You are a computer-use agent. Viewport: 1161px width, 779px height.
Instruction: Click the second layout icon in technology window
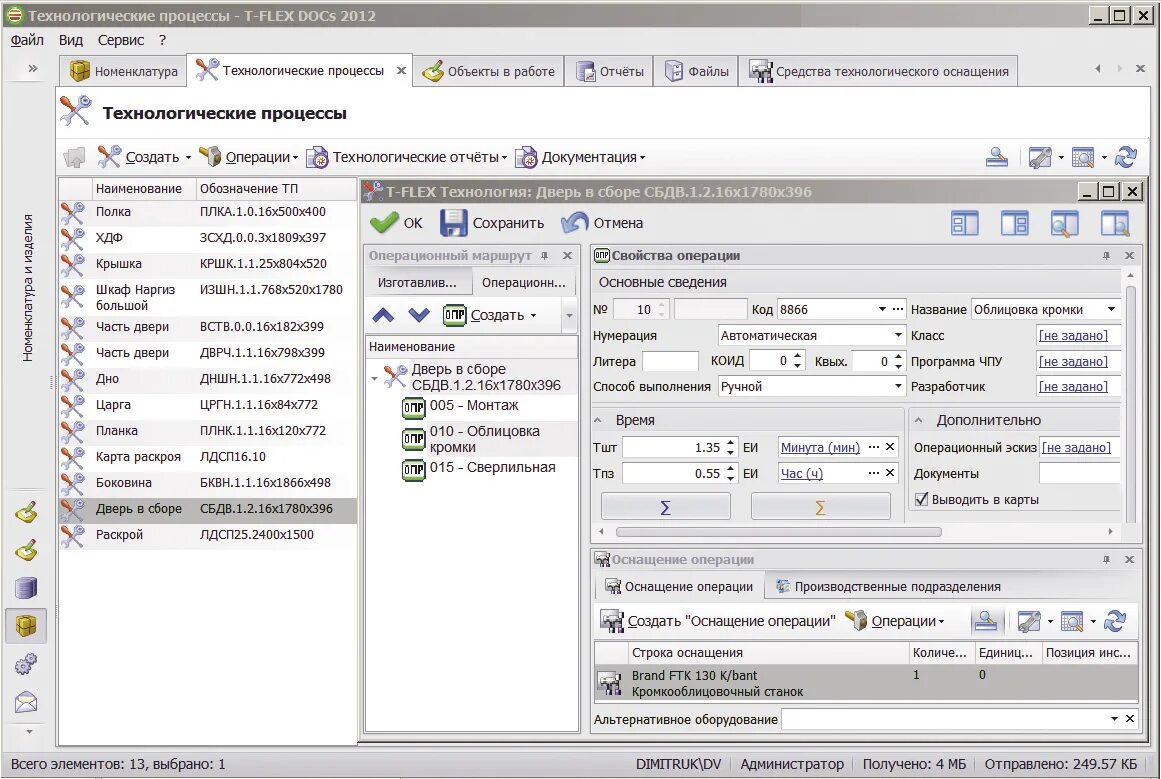(x=1014, y=223)
